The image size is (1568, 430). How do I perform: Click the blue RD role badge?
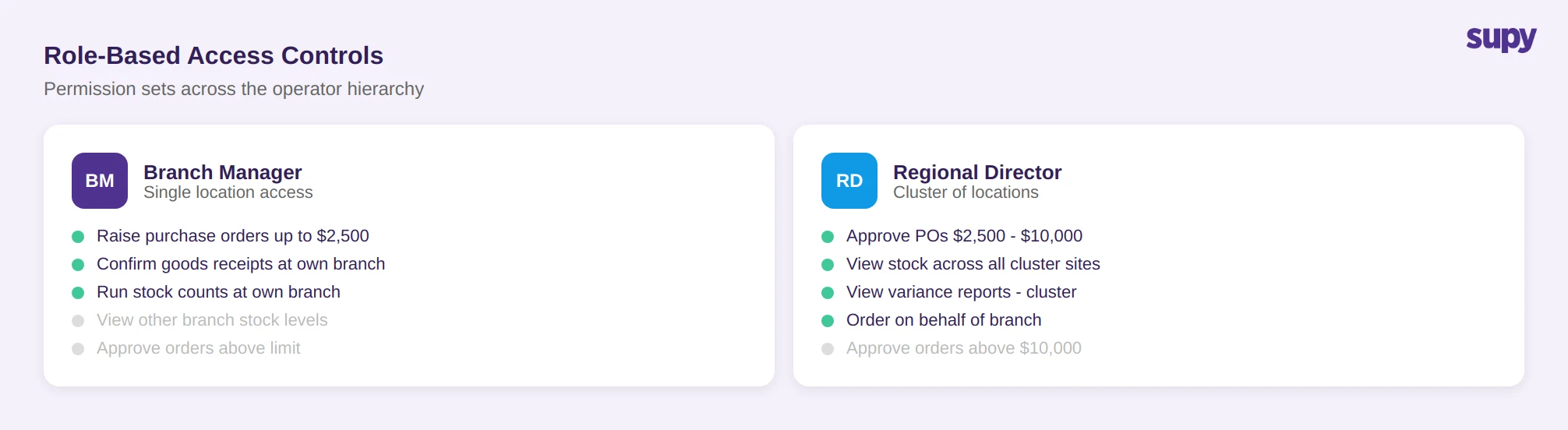tap(849, 181)
